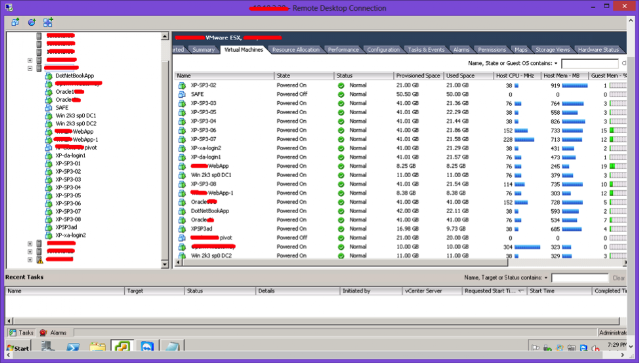Click the red Alarms icon in status bar

coord(43,333)
